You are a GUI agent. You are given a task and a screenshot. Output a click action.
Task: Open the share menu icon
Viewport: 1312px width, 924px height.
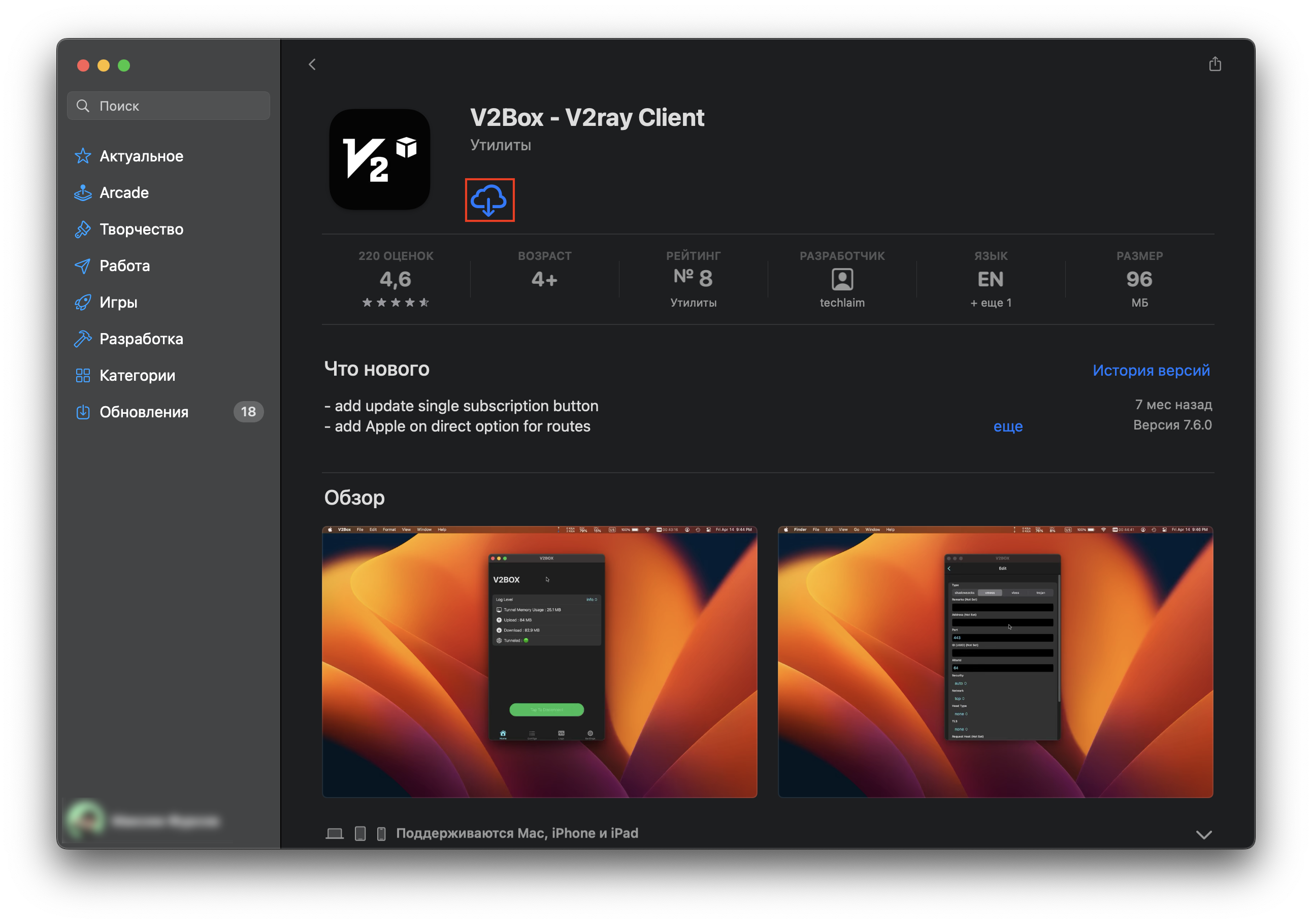pos(1215,64)
